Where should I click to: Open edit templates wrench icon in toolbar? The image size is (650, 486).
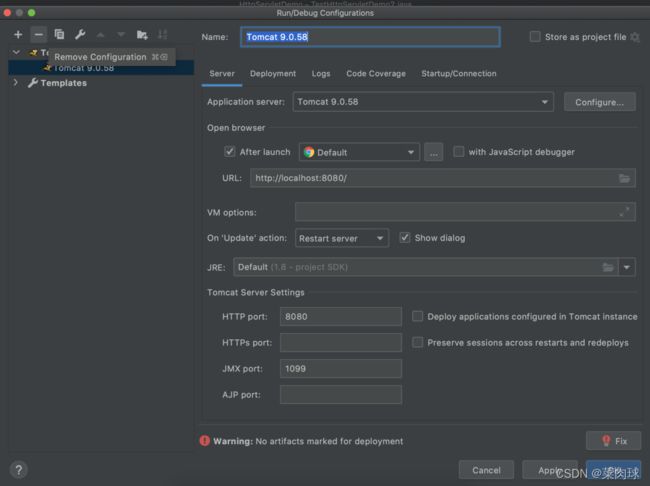click(x=80, y=34)
